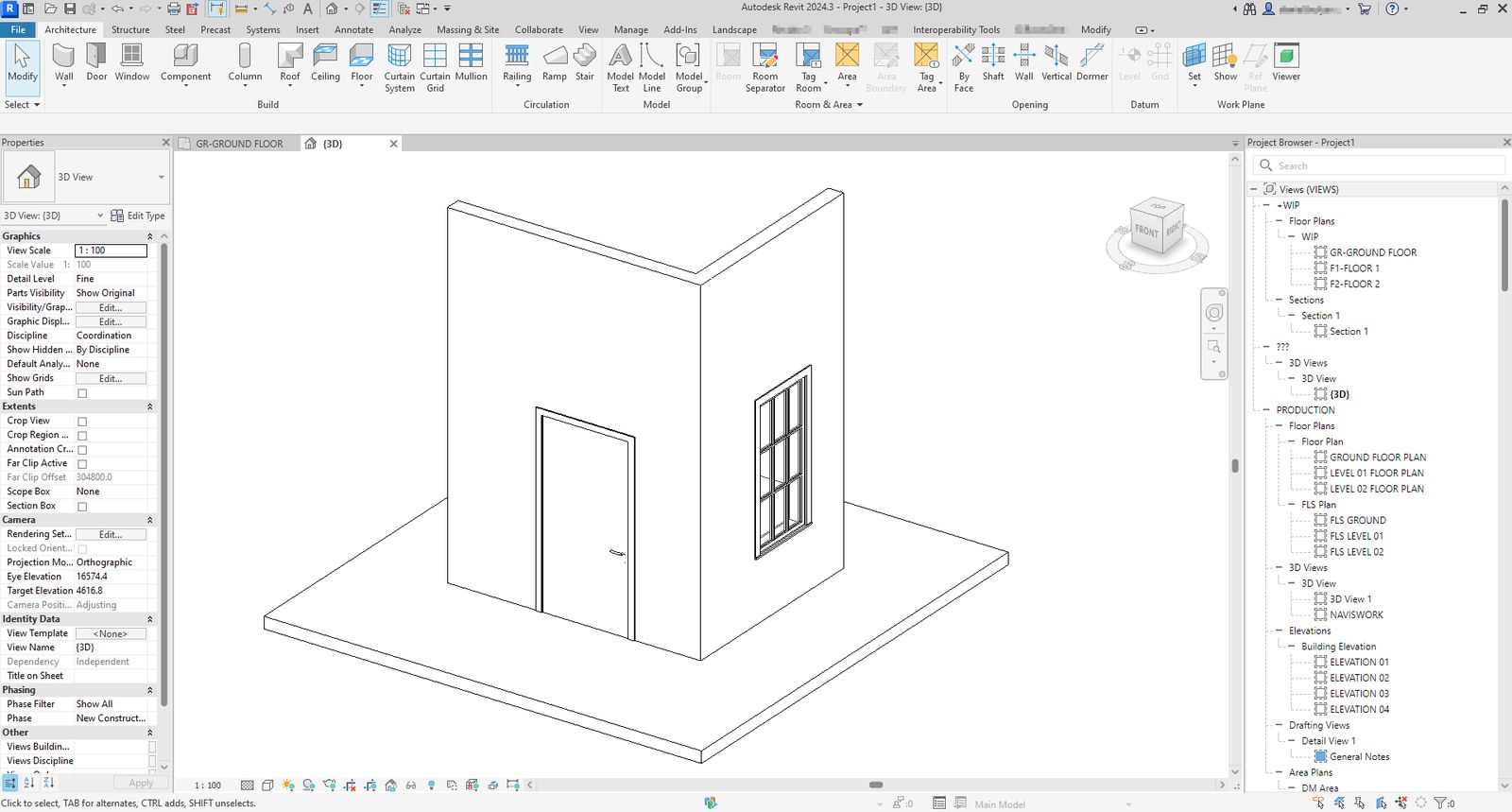Select the Roof tool

290,63
